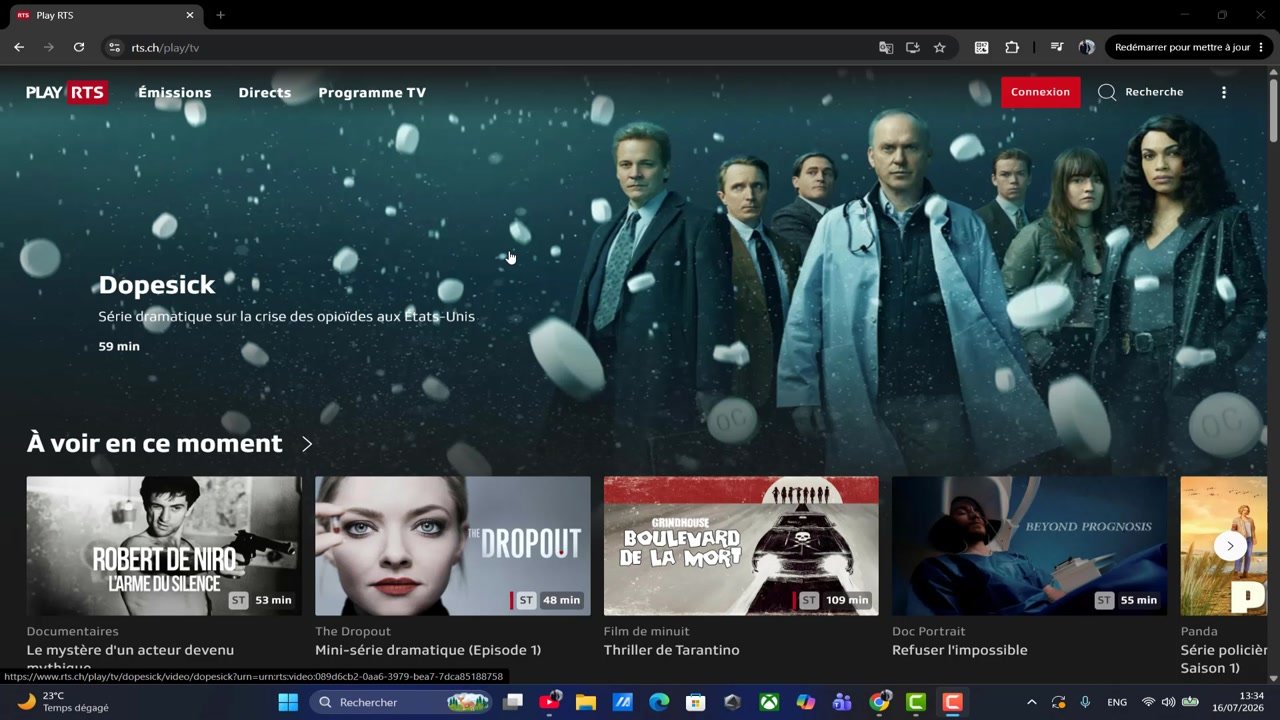
Task: Open the browser profile avatar
Action: point(1087,47)
